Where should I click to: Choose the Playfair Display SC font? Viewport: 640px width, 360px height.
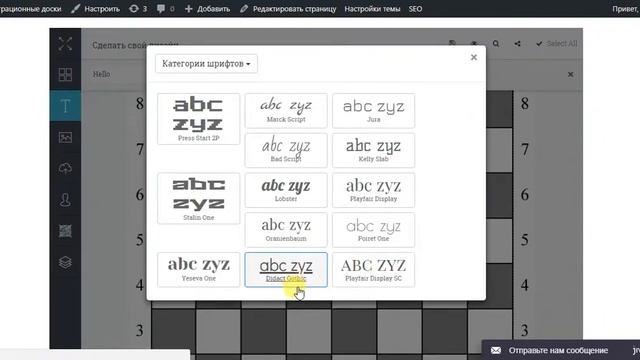(x=373, y=269)
